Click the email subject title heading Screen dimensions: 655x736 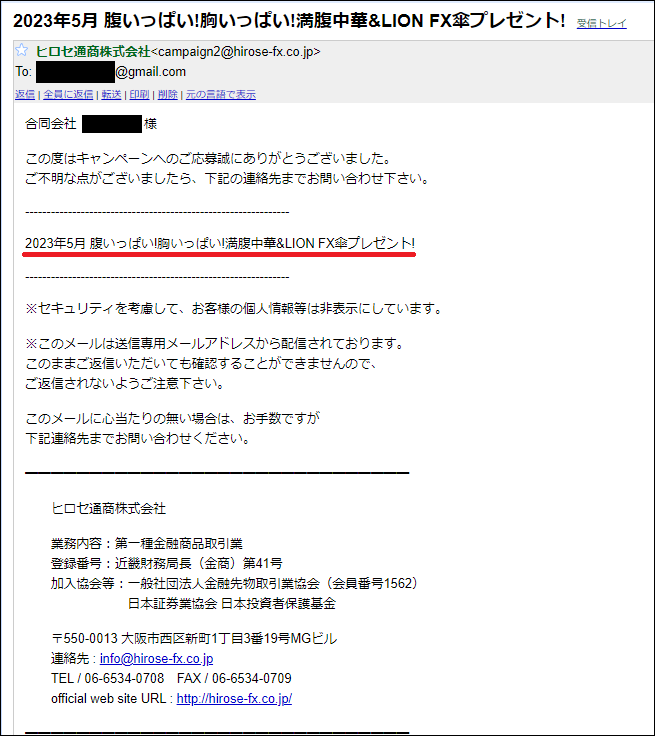[x=289, y=21]
